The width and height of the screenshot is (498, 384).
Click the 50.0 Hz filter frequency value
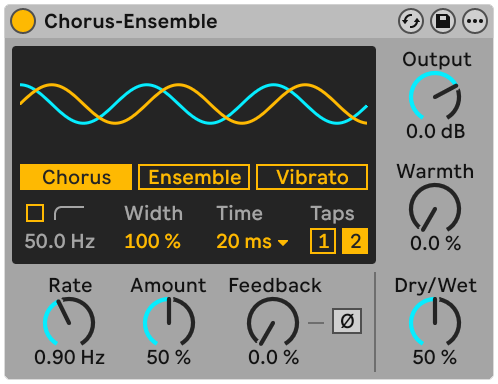click(60, 241)
